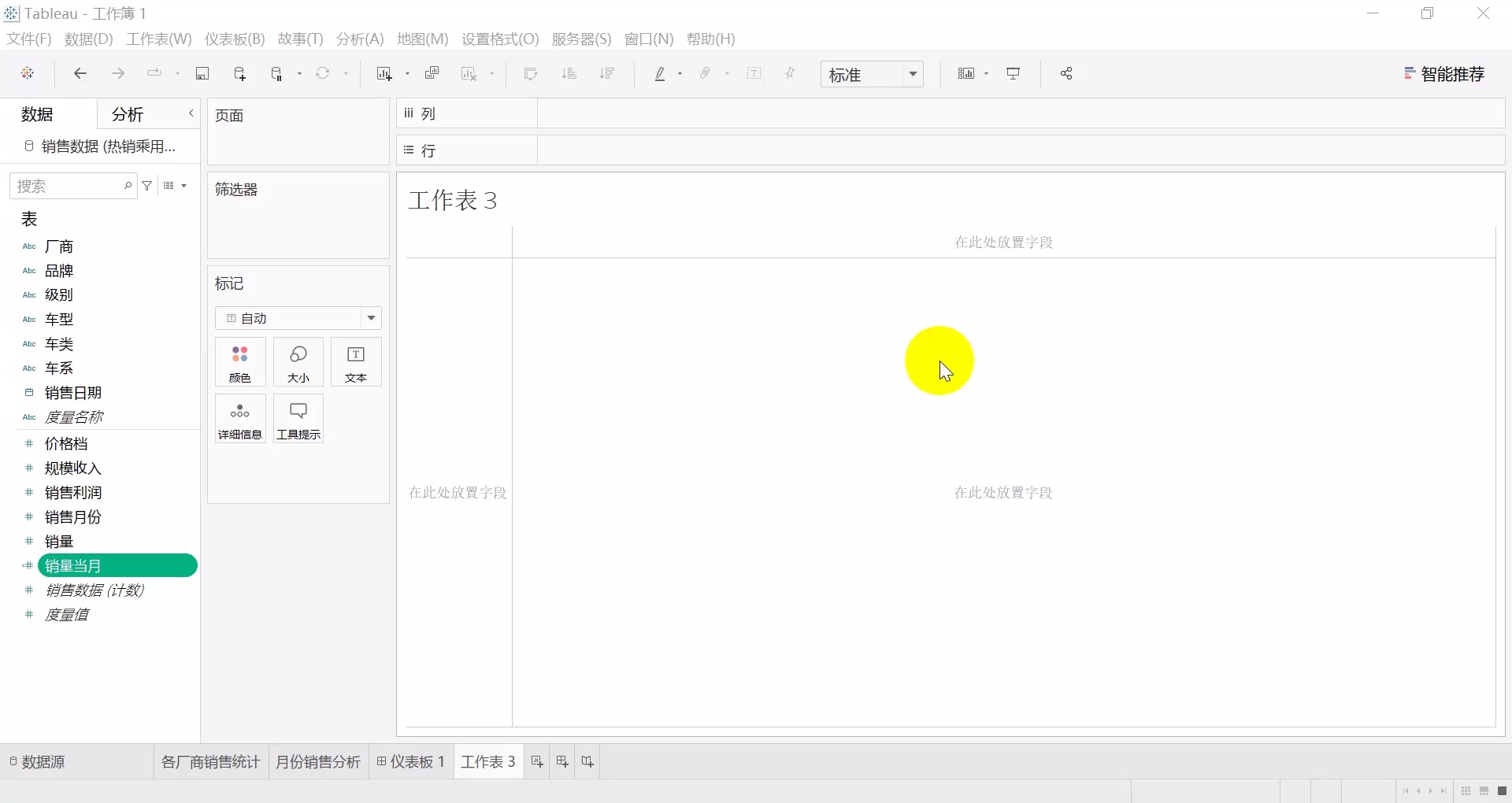Click the Tooltip (工具提示) marks button
This screenshot has width=1512, height=803.
click(x=298, y=419)
